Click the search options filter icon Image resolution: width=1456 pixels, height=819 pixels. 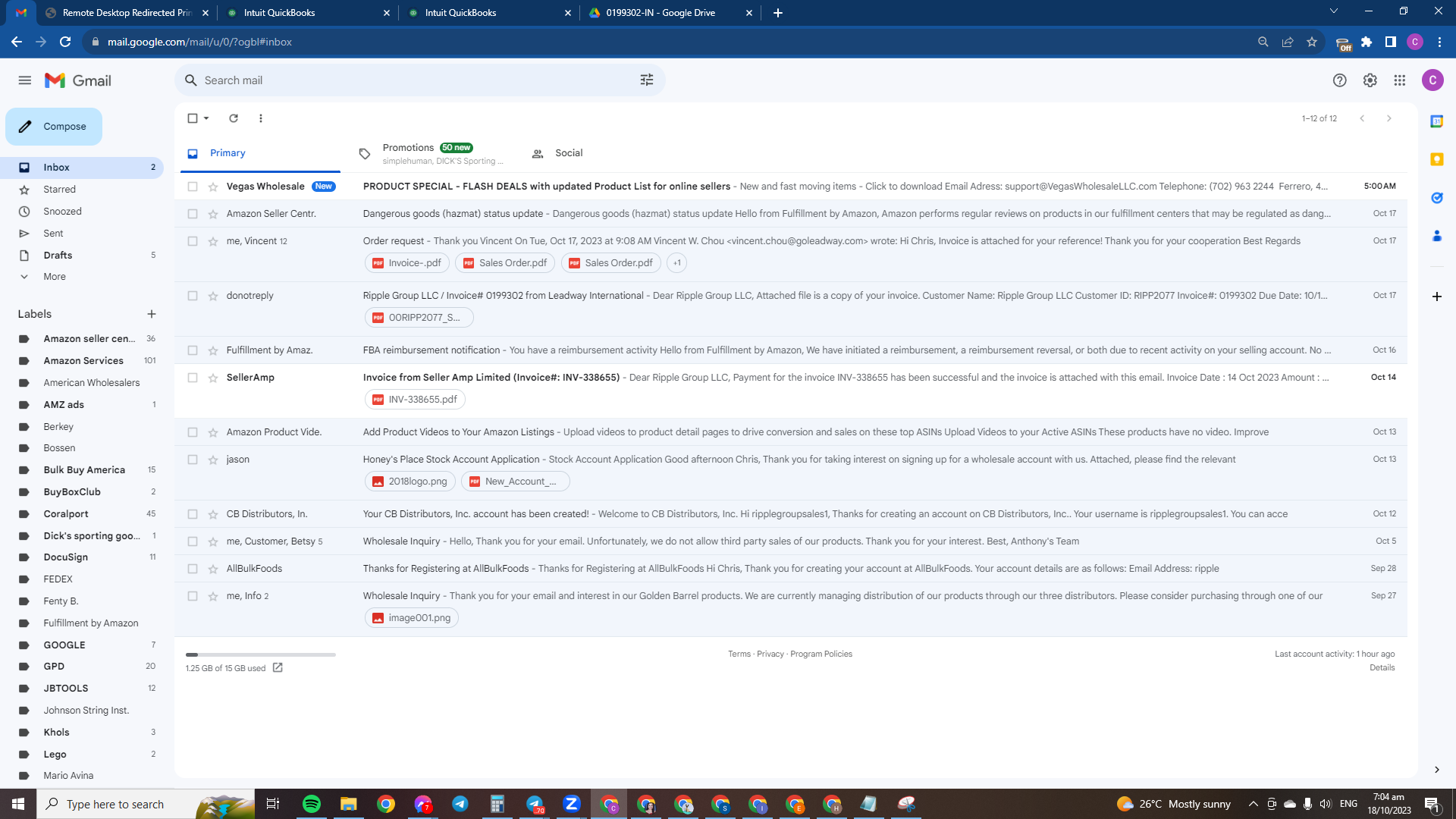click(x=647, y=80)
